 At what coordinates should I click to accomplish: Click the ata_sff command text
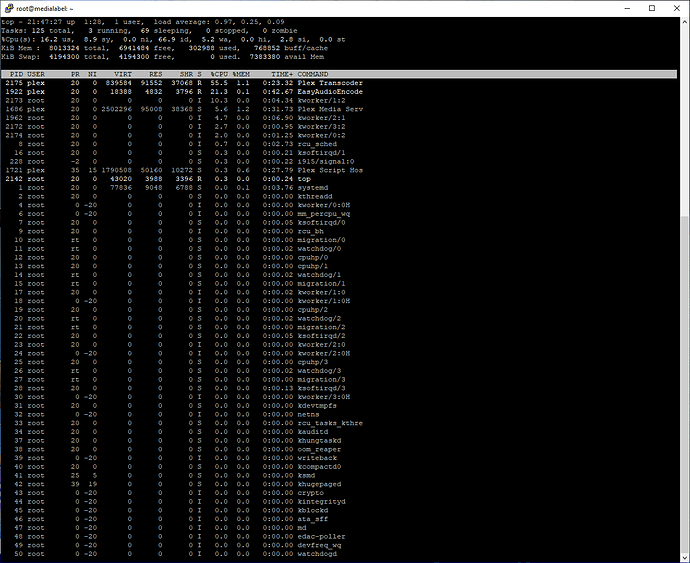[312, 519]
